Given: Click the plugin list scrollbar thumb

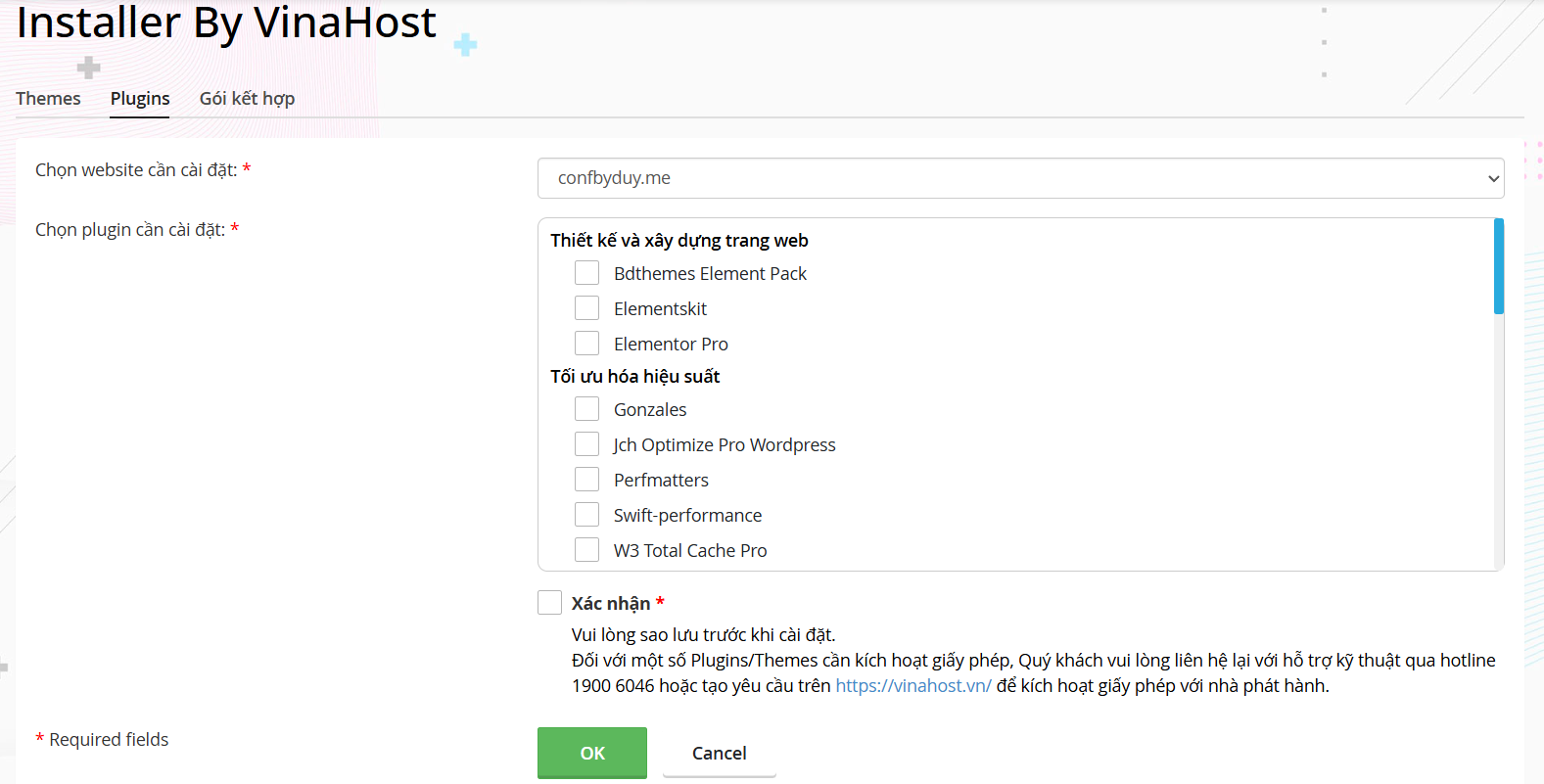Looking at the screenshot, I should pos(1499,266).
